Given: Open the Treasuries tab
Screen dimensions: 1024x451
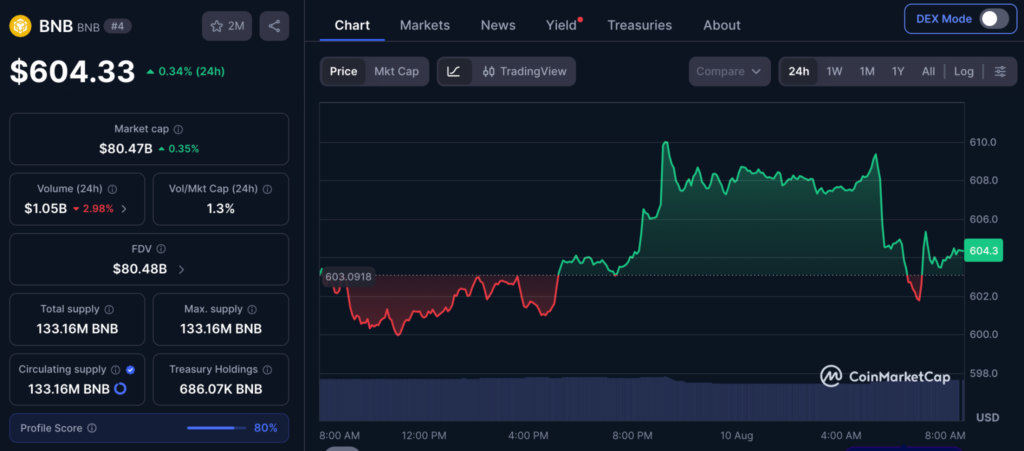Looking at the screenshot, I should click(639, 25).
